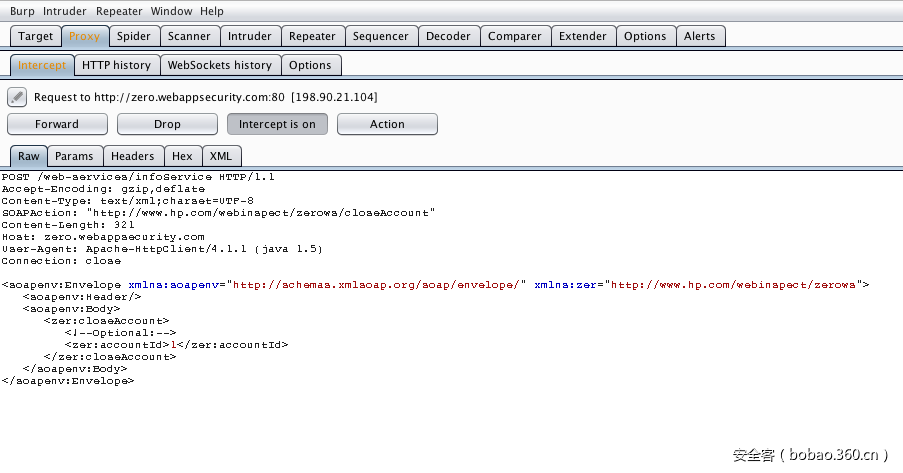Open the Help menu
The image size is (903, 473).
(x=212, y=11)
